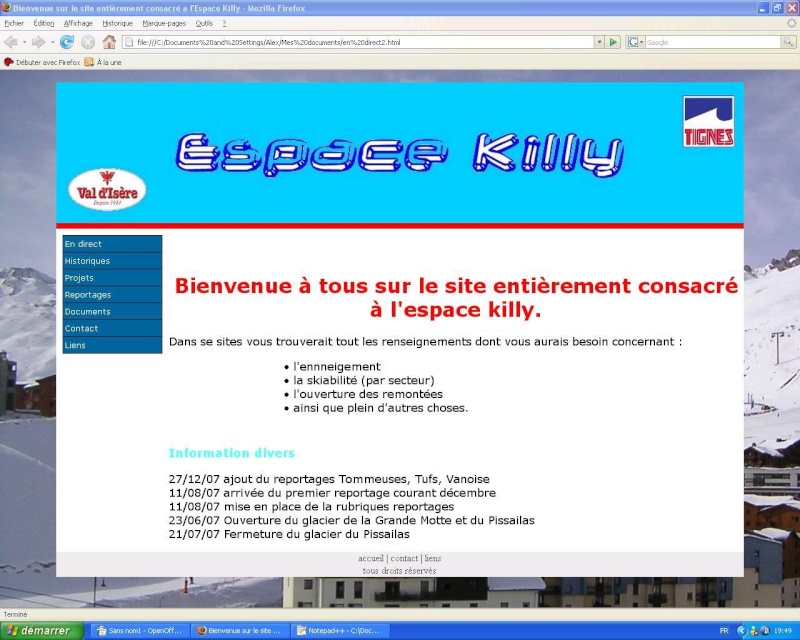Click the Val d'Isère logo
The height and width of the screenshot is (640, 800).
coord(107,189)
